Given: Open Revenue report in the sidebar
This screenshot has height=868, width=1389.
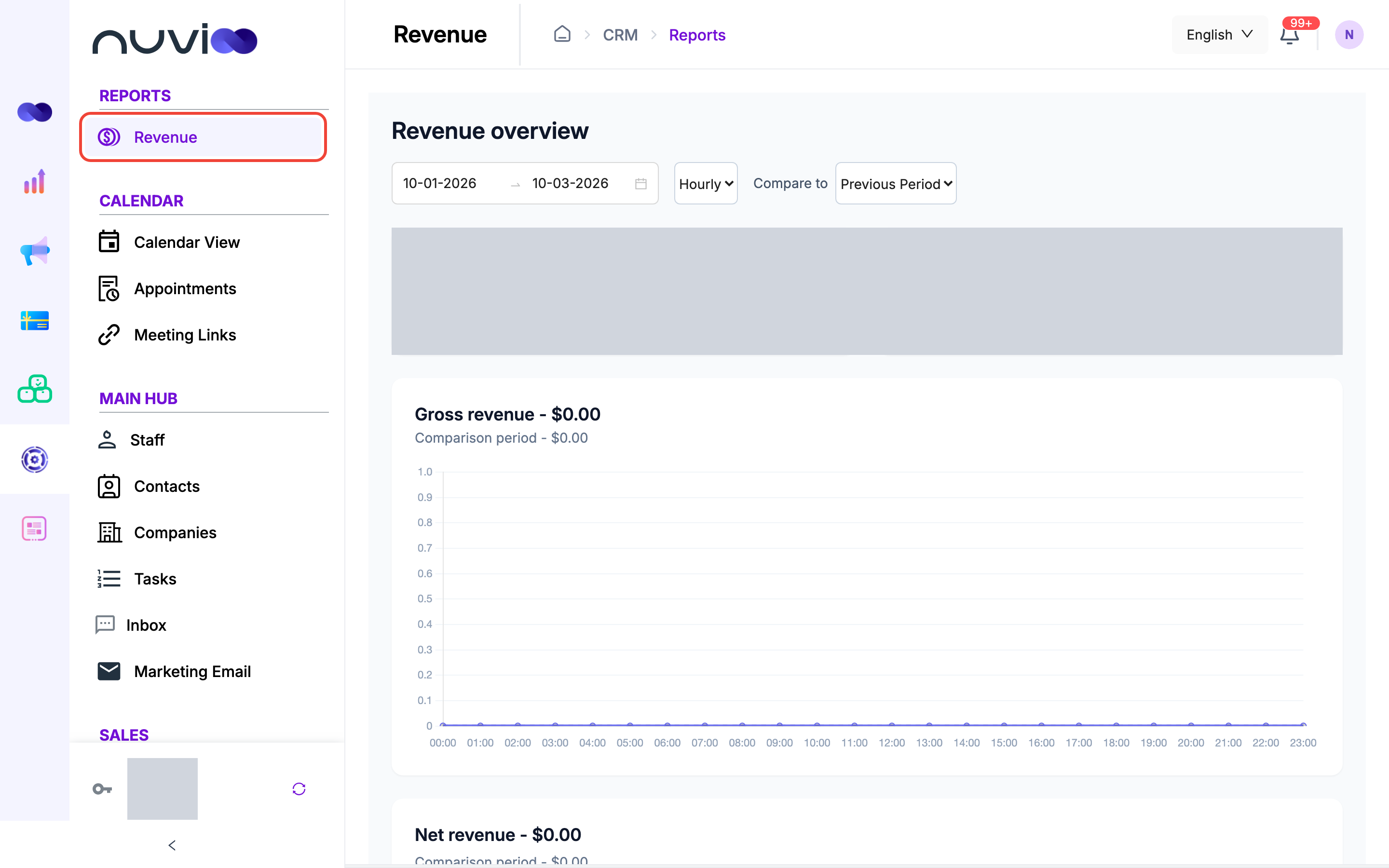Looking at the screenshot, I should (x=203, y=137).
